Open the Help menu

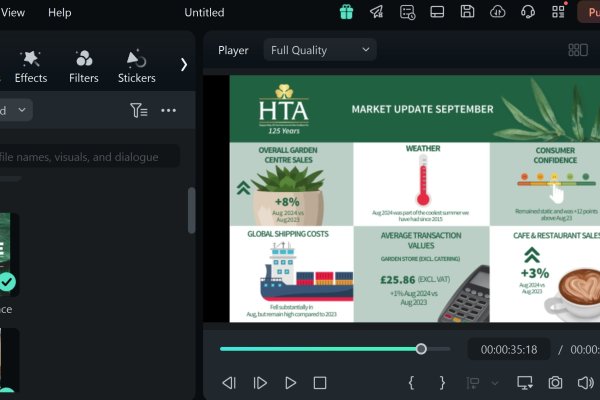(60, 13)
